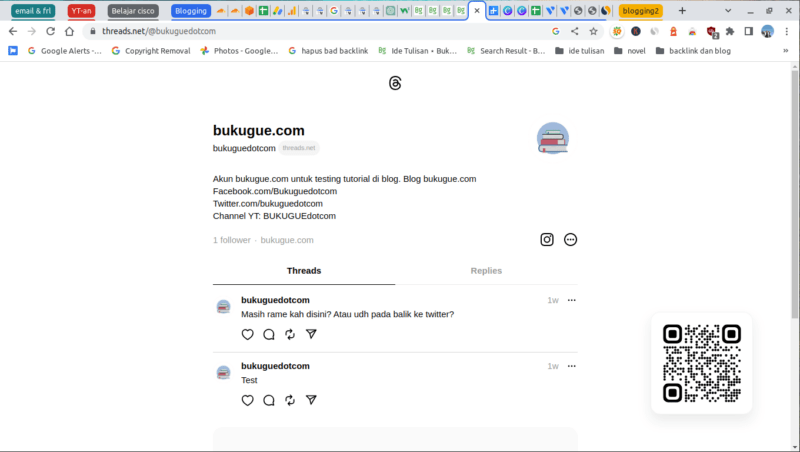Open the 'Photos - Google' bookmark
This screenshot has height=452, width=800.
(239, 51)
